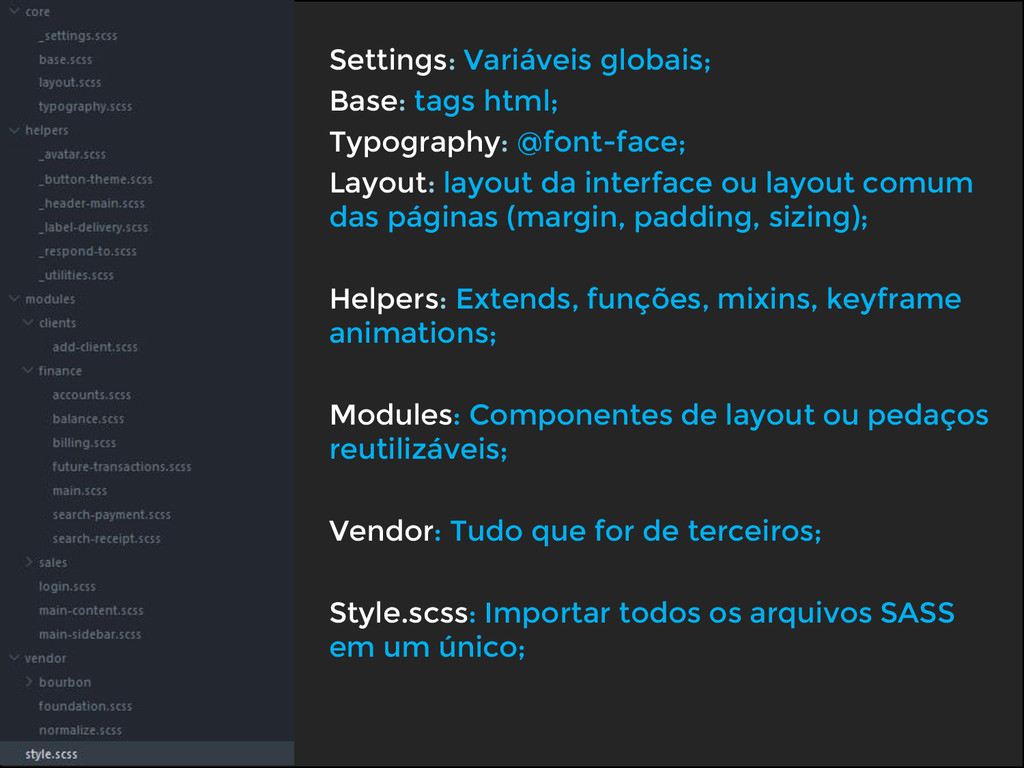
Task: Collapse the finance folder chevron
Action: (28, 370)
